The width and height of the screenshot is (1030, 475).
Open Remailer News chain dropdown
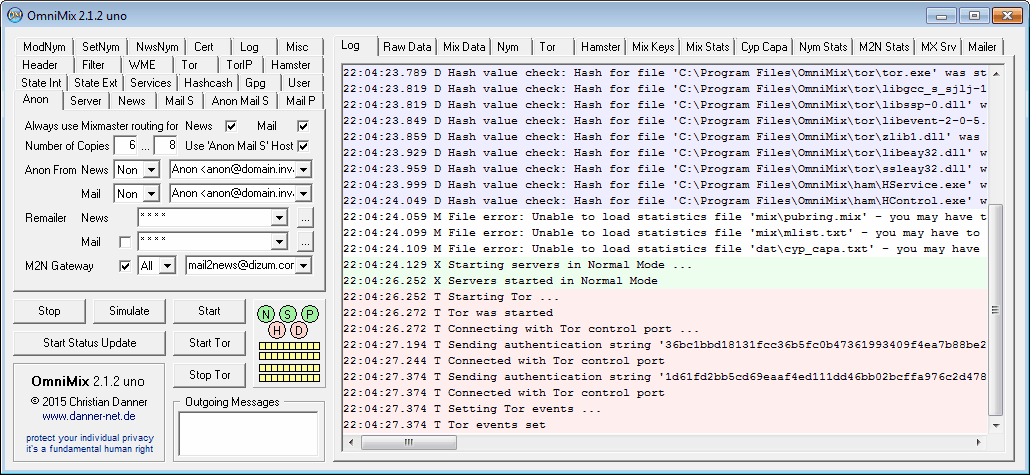click(x=280, y=217)
